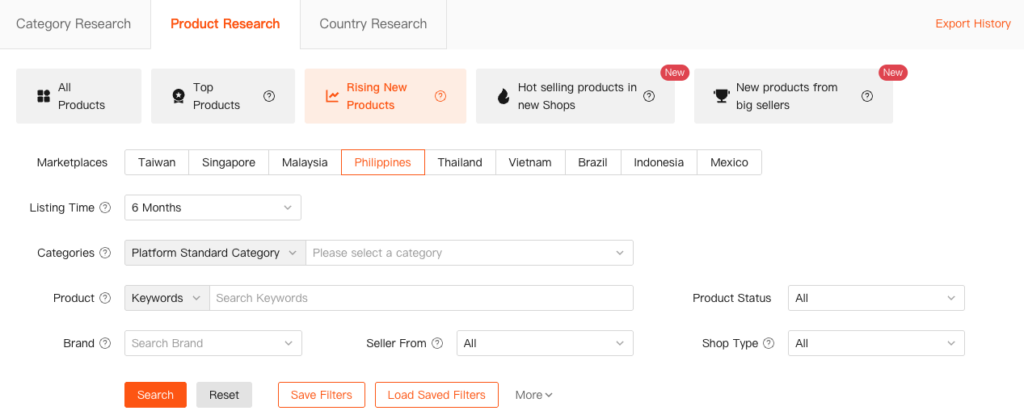Click the Listing Time info icon
Image resolution: width=1024 pixels, height=415 pixels.
[105, 208]
